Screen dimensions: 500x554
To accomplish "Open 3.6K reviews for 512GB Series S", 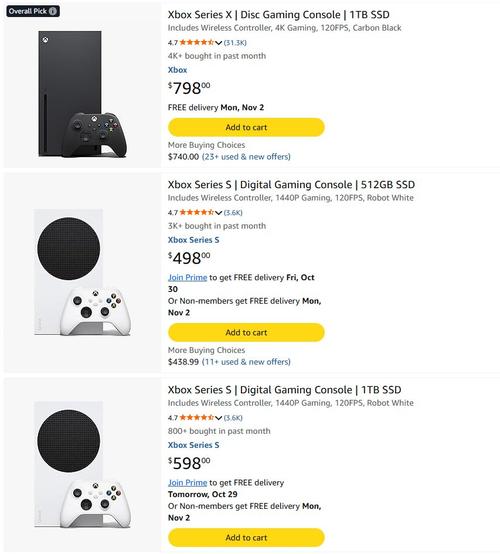I will (233, 213).
